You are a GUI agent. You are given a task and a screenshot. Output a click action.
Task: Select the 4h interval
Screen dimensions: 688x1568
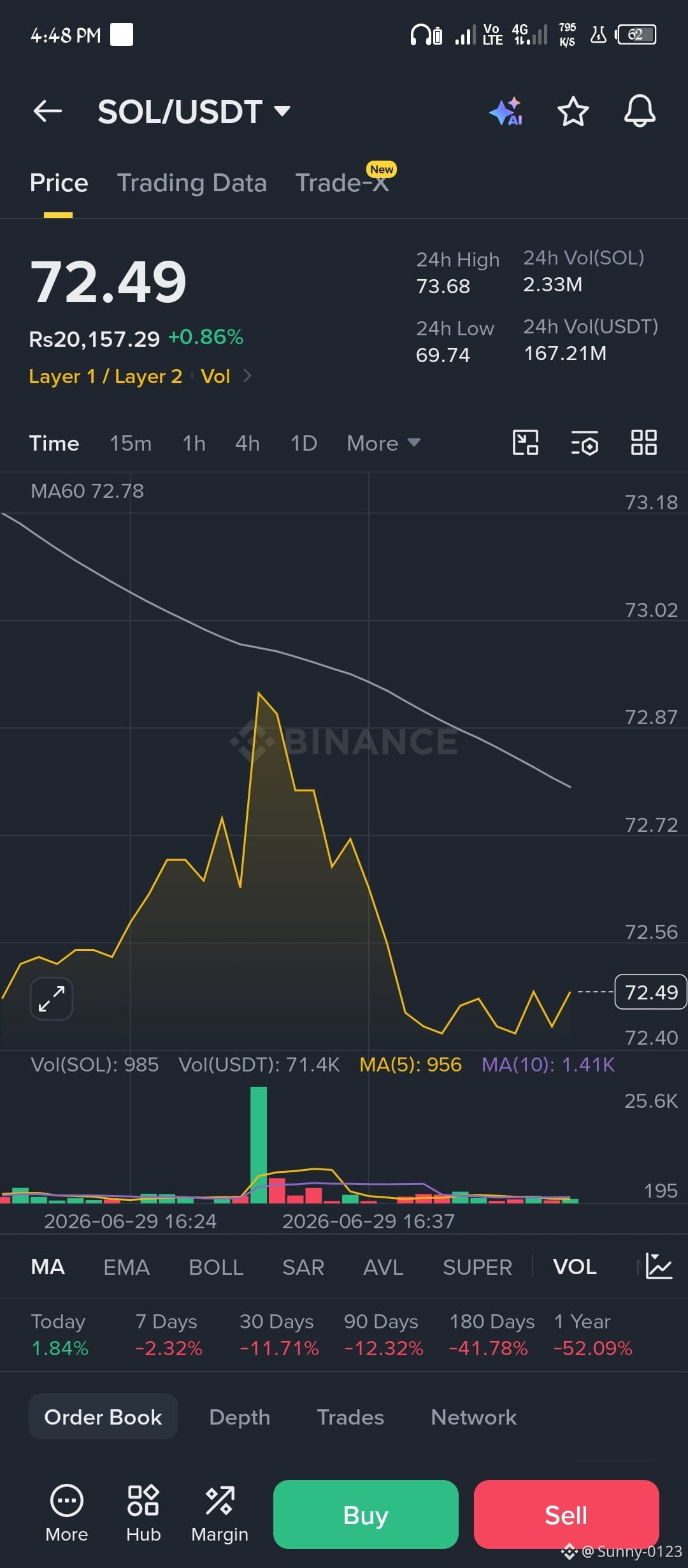[x=247, y=443]
